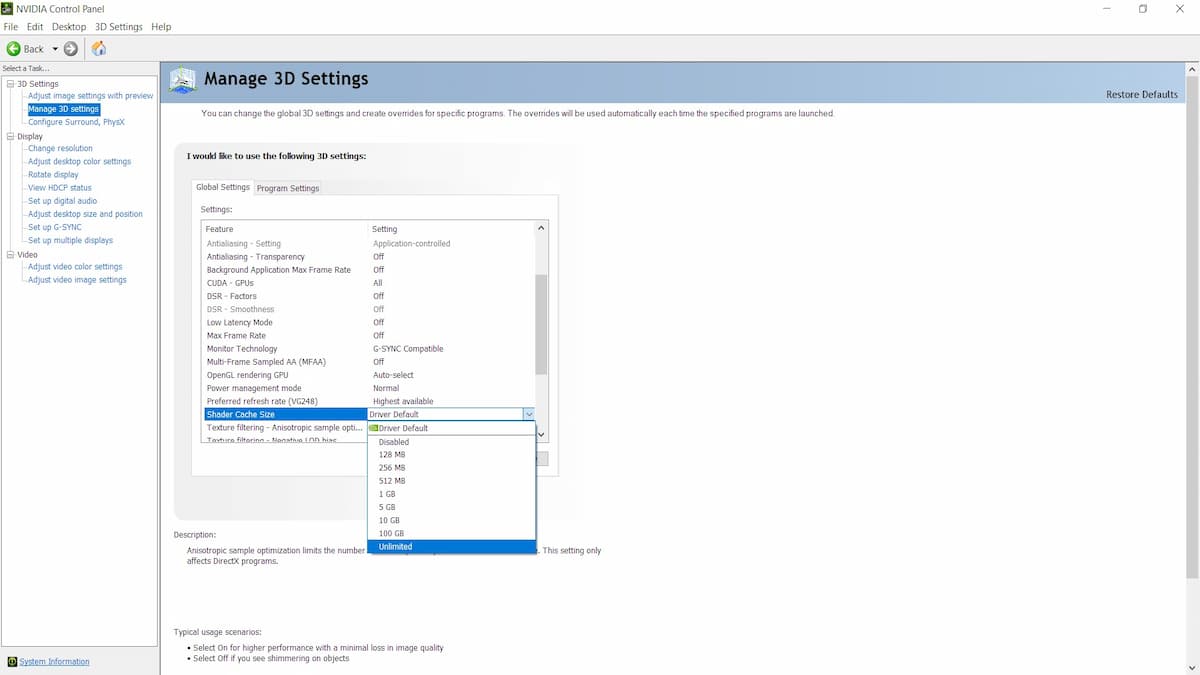Image resolution: width=1200 pixels, height=675 pixels.
Task: Select Set up digital audio
Action: [x=62, y=201]
